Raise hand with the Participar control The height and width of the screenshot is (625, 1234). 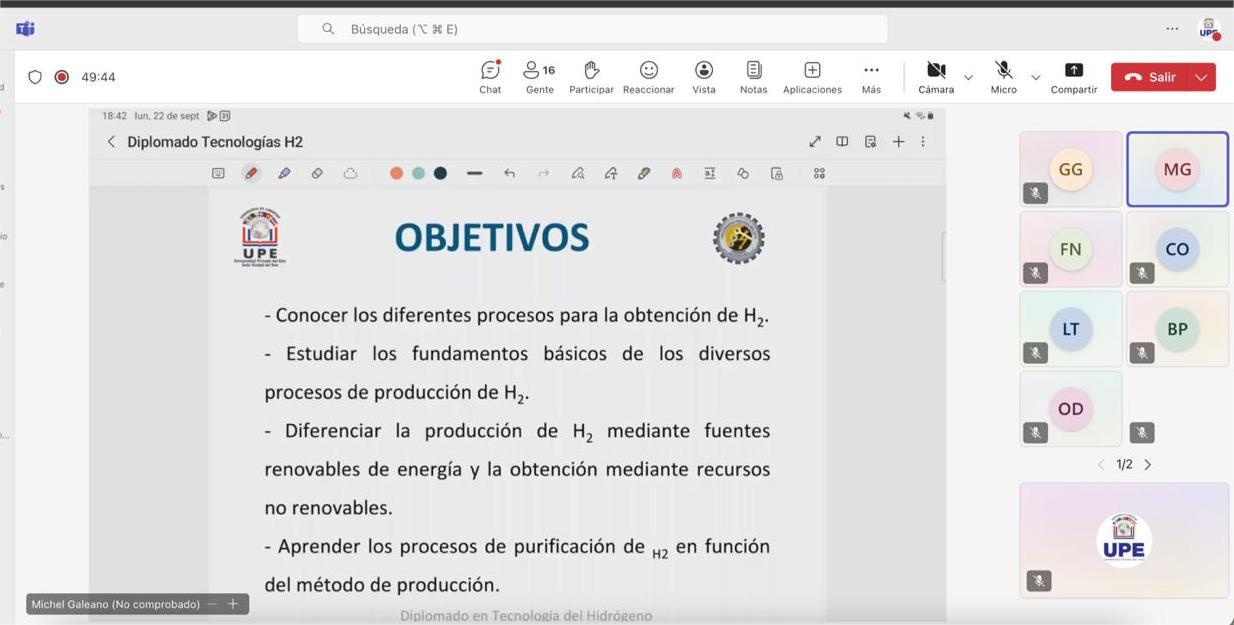pos(591,76)
